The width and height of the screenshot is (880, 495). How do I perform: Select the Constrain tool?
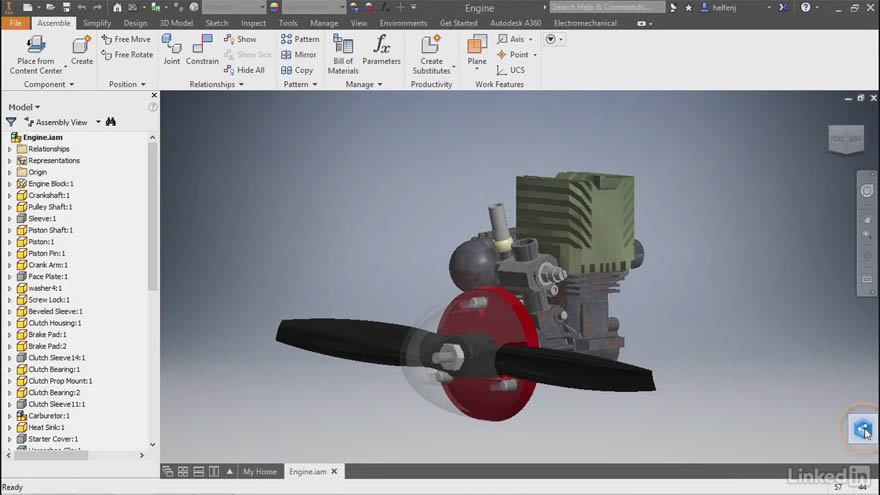[202, 49]
